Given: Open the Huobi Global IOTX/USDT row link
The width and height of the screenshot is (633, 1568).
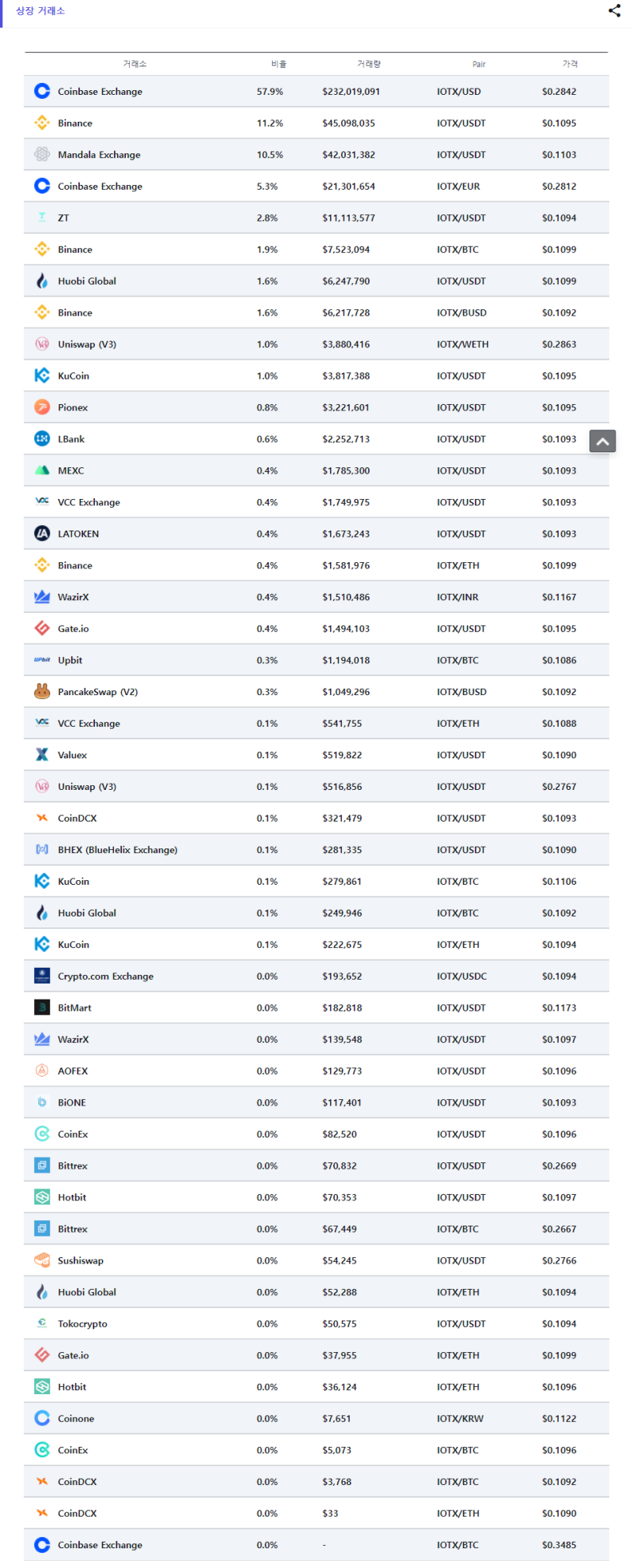Looking at the screenshot, I should point(87,281).
